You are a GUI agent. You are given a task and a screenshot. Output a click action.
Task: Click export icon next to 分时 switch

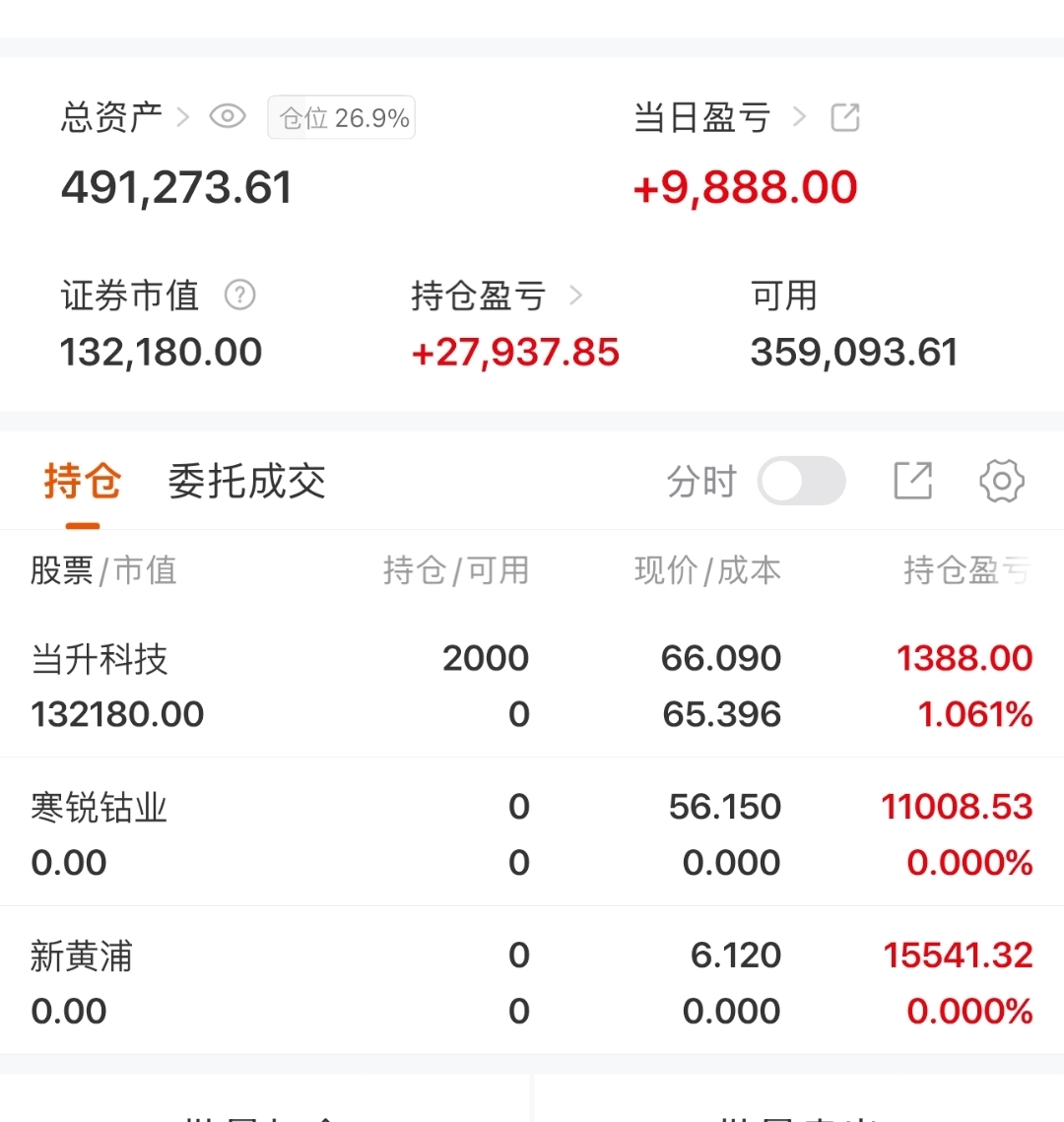[912, 482]
